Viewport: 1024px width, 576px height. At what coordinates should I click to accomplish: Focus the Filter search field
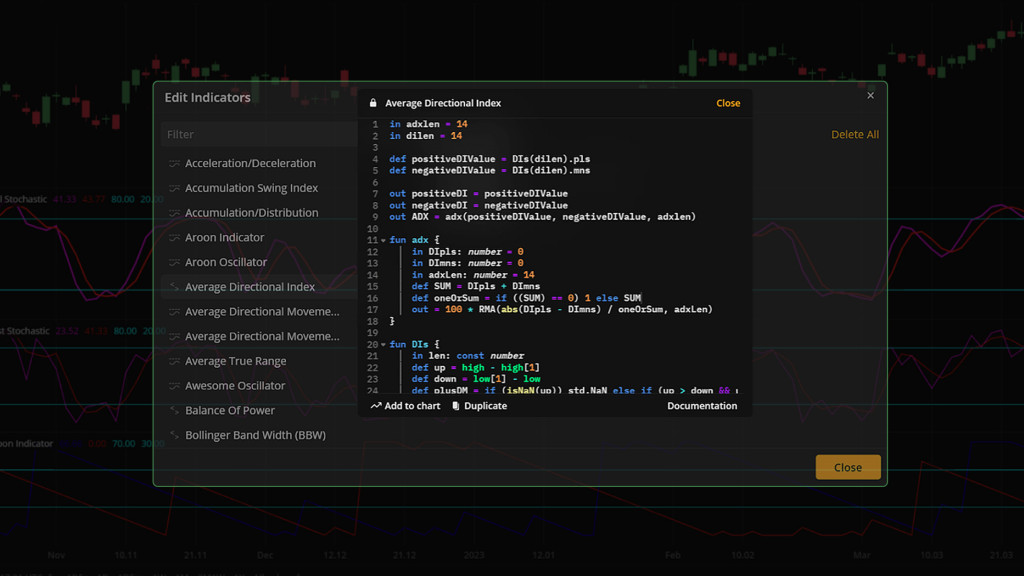tap(258, 134)
